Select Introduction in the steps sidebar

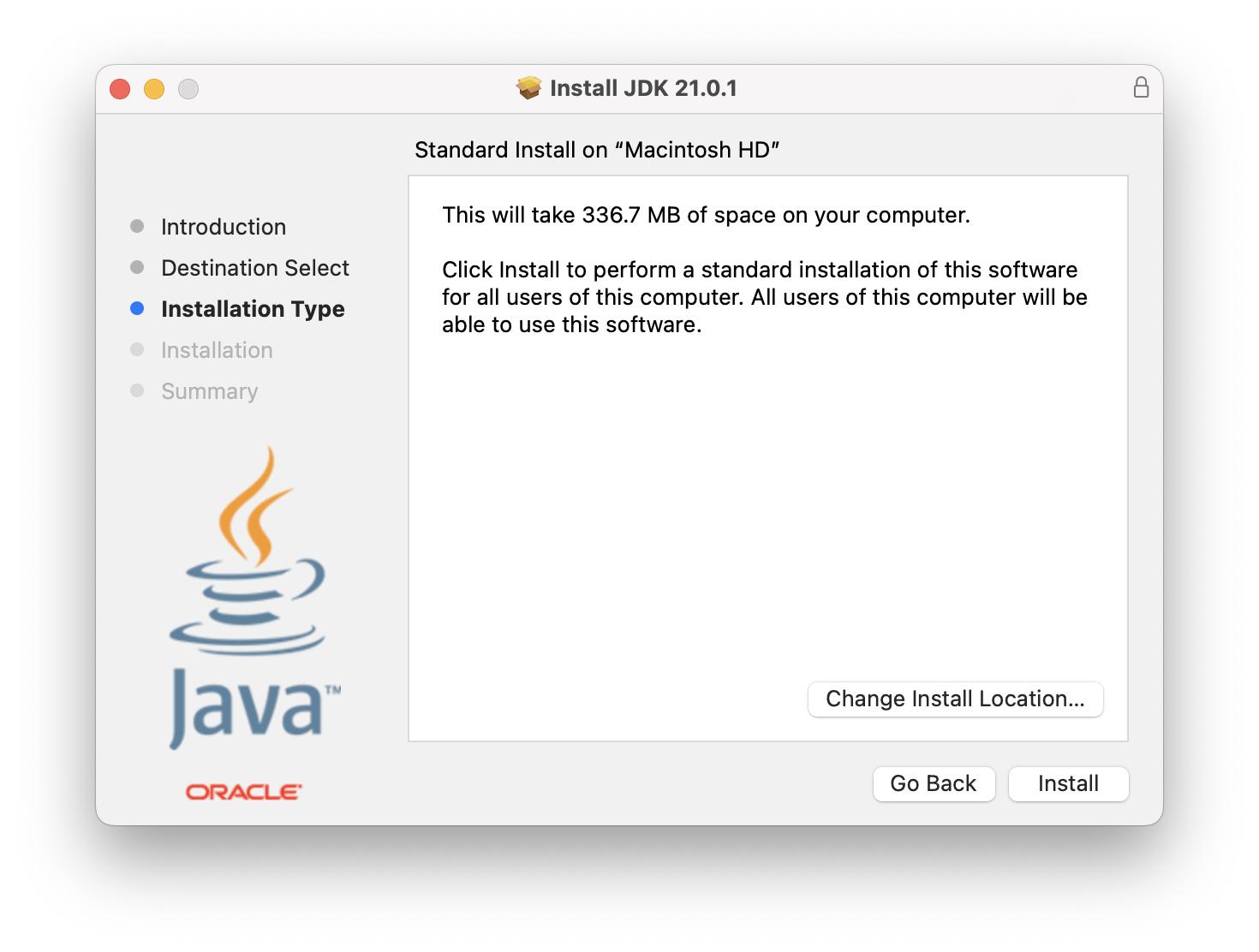[x=223, y=226]
